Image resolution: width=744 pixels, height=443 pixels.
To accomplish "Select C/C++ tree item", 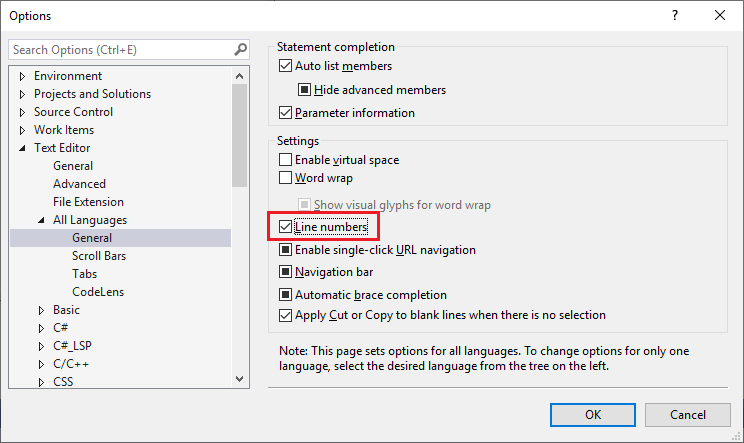I will coord(71,364).
